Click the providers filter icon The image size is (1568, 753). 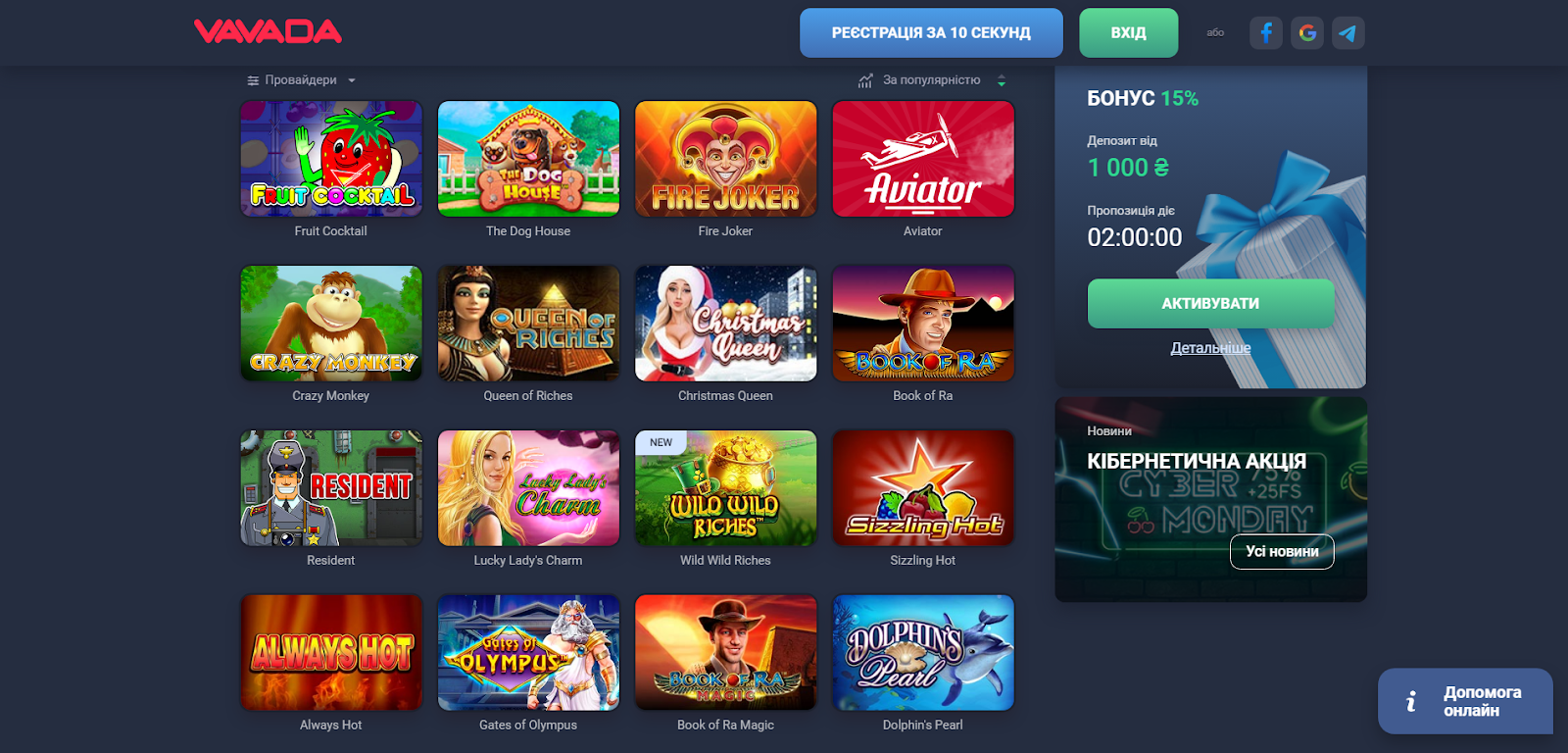[253, 80]
